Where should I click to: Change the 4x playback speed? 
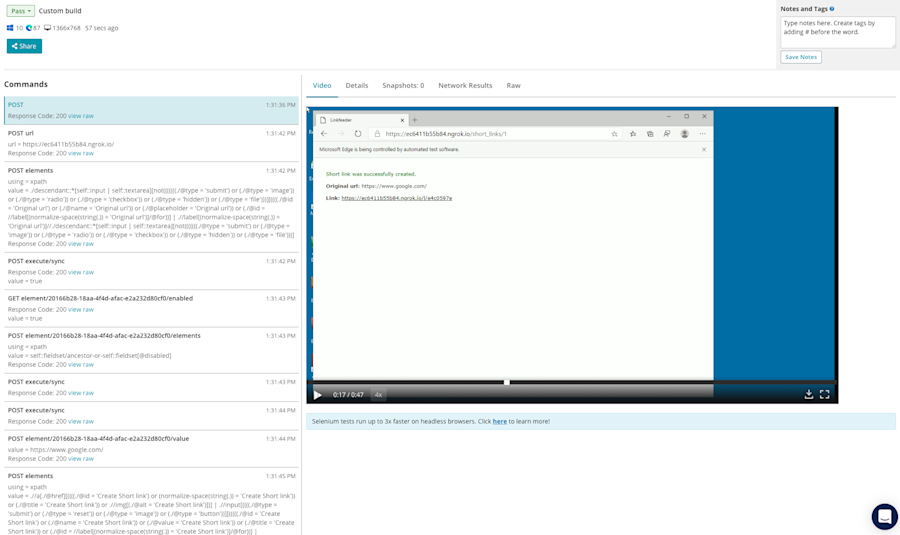tap(378, 395)
